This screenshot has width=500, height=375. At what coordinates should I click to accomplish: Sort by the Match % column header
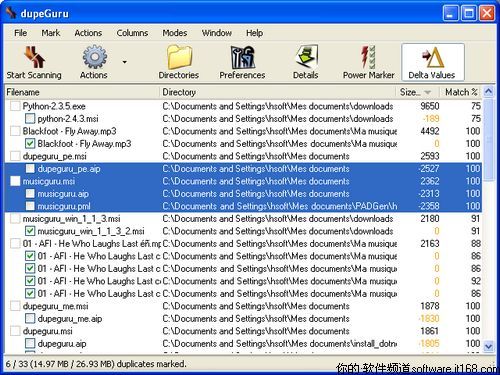coord(461,92)
